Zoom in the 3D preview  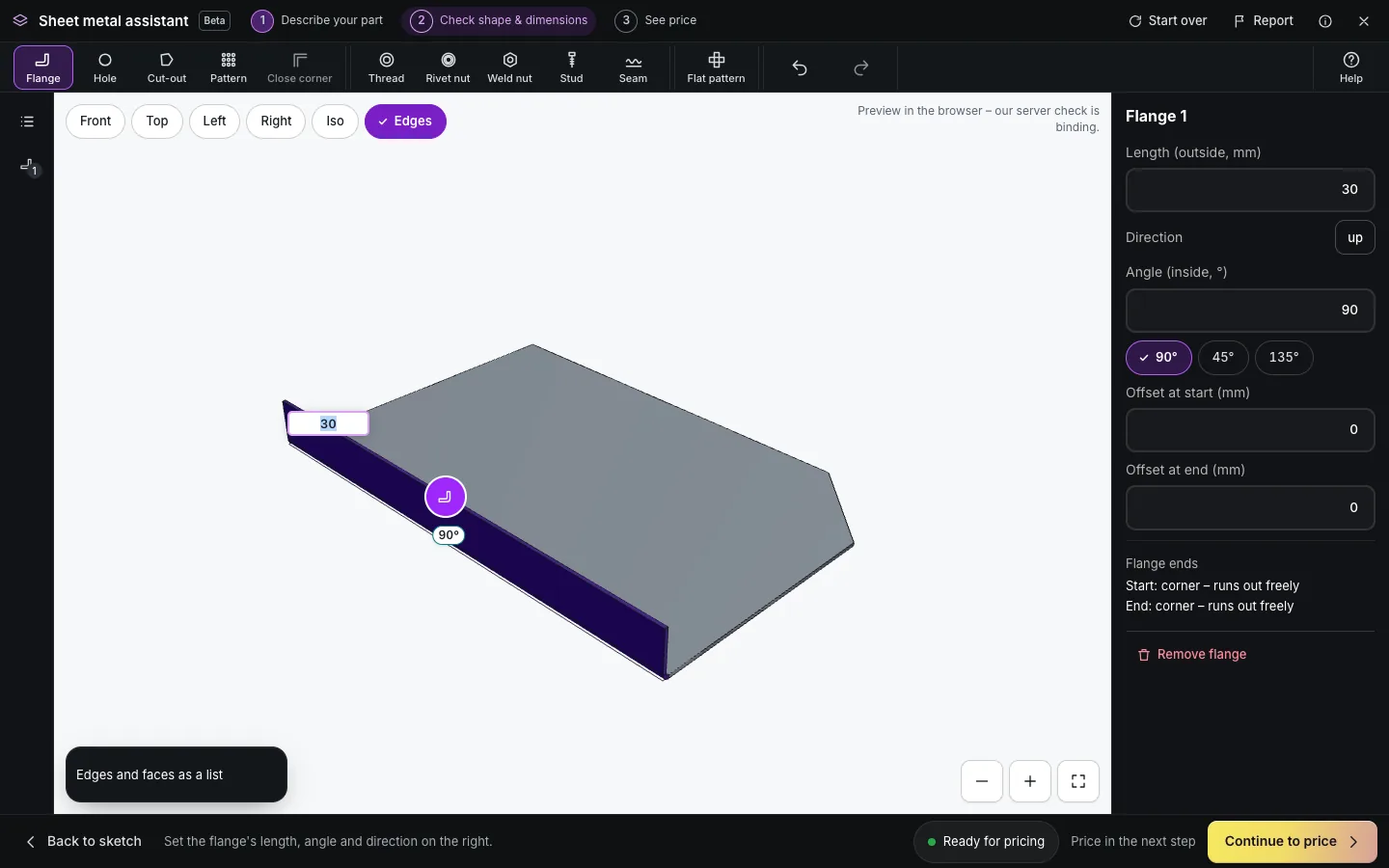click(1030, 781)
